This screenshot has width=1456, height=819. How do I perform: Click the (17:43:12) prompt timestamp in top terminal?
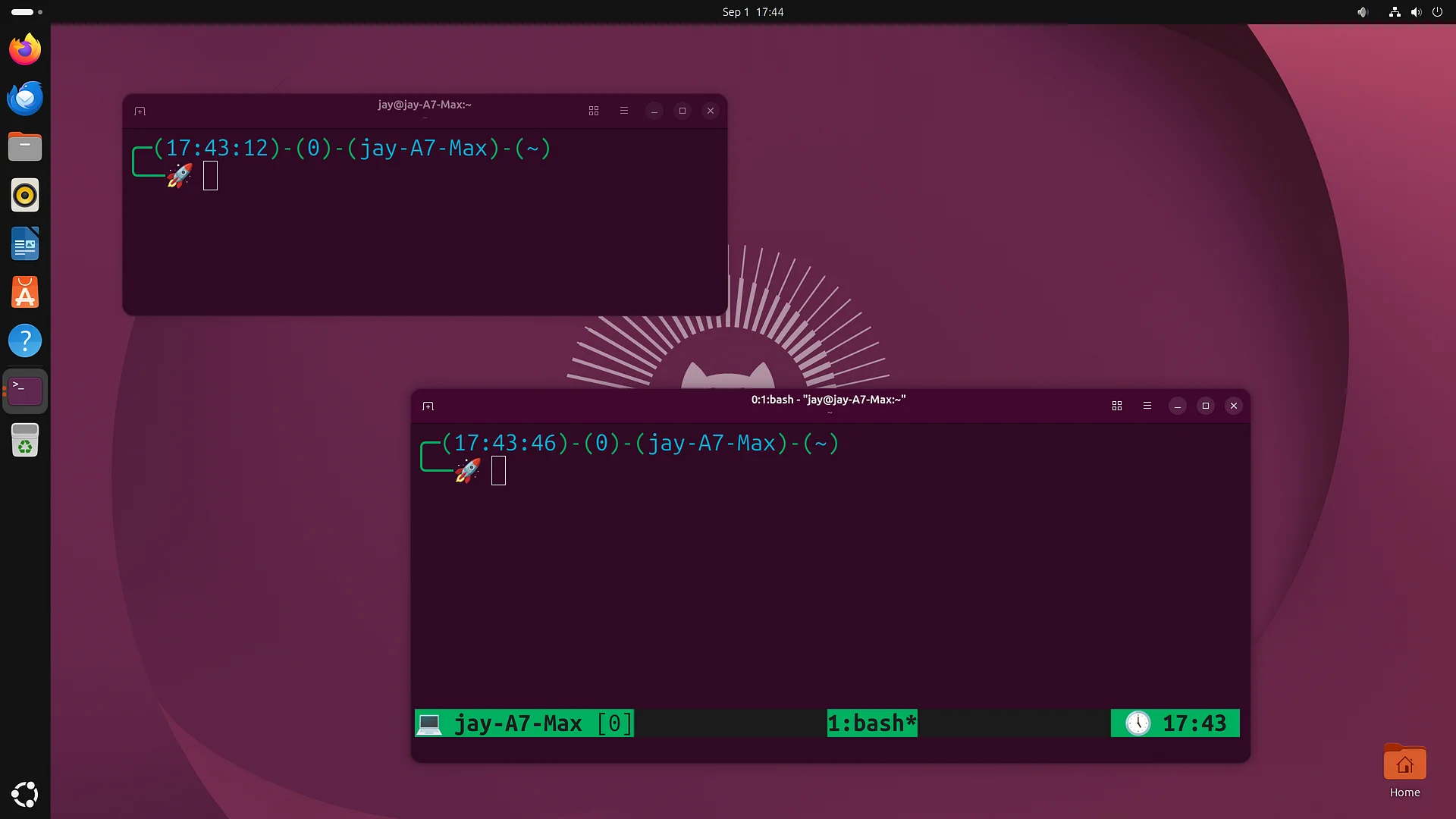218,148
